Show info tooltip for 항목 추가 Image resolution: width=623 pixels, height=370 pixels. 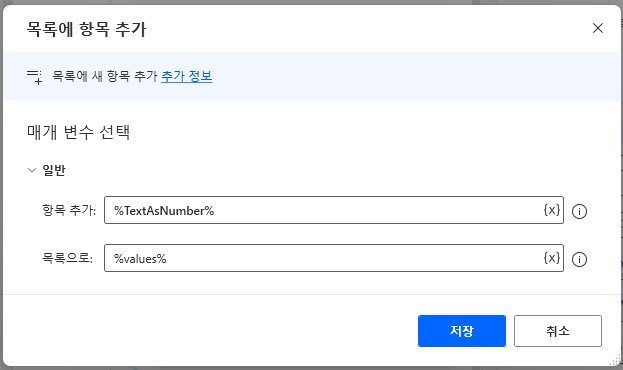[x=579, y=211]
